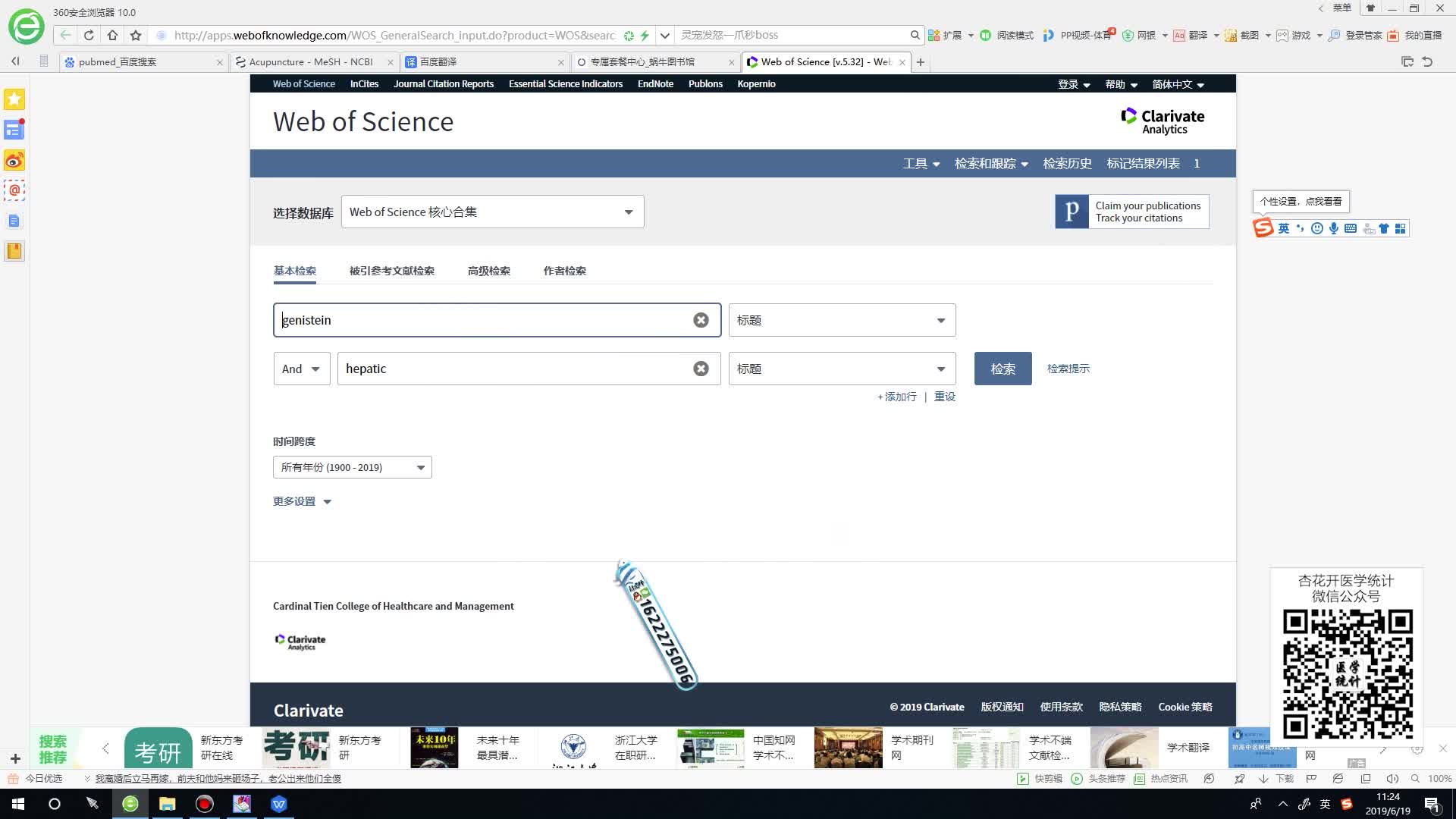Open first row 标题 field dropdown
The height and width of the screenshot is (819, 1456).
point(842,320)
